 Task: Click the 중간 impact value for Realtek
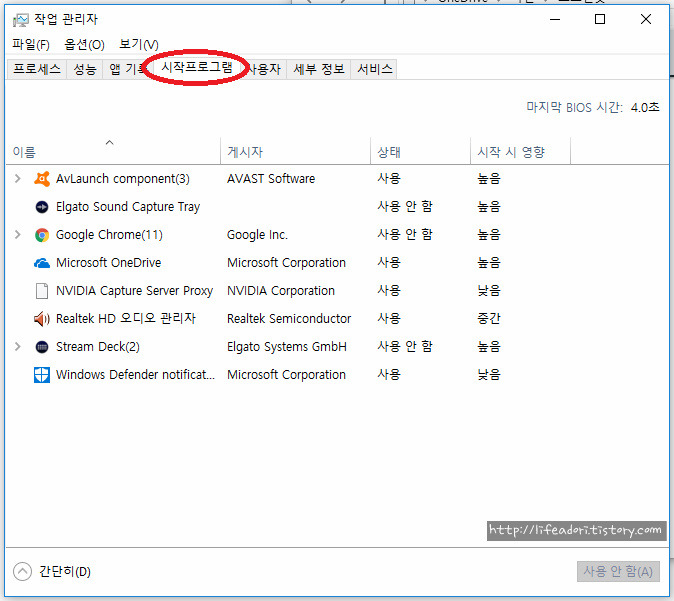(x=489, y=319)
